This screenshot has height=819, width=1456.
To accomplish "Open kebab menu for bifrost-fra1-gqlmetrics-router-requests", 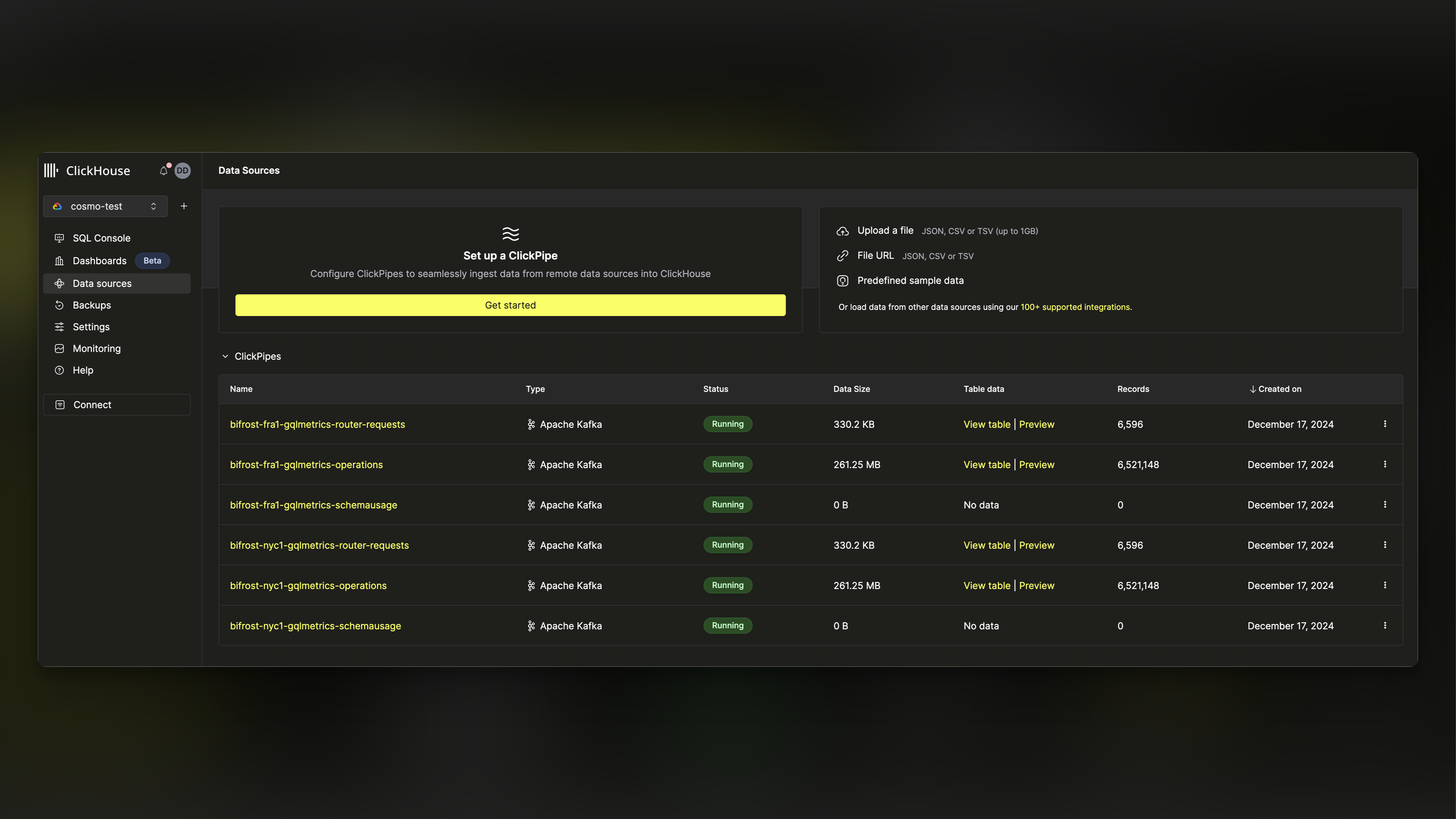I will 1385,424.
